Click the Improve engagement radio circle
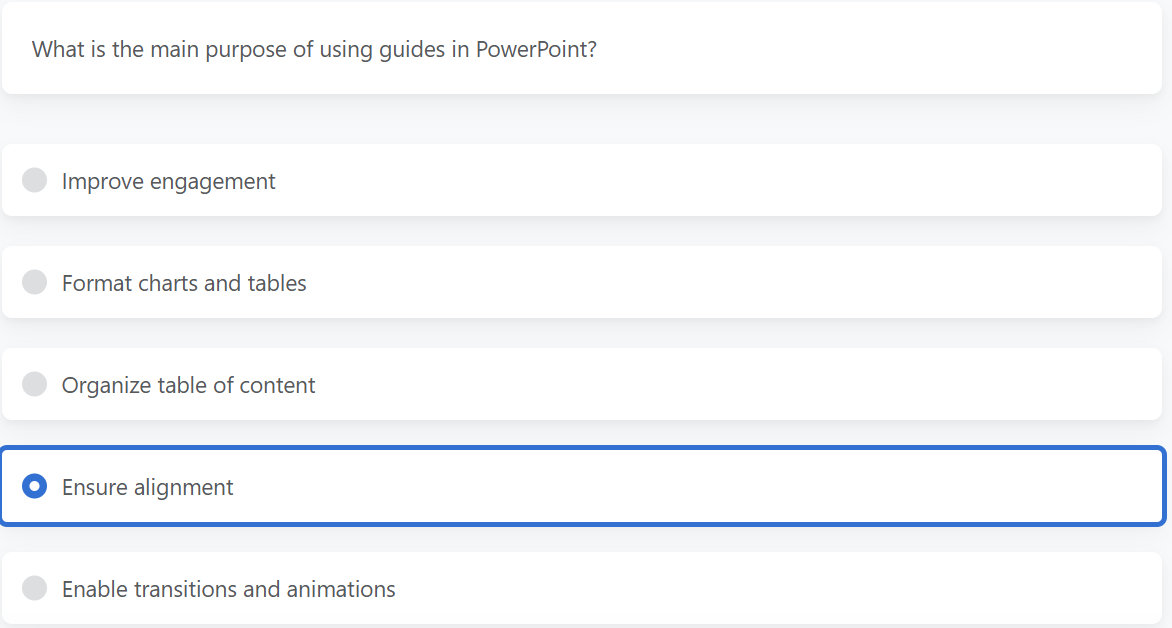 point(34,181)
